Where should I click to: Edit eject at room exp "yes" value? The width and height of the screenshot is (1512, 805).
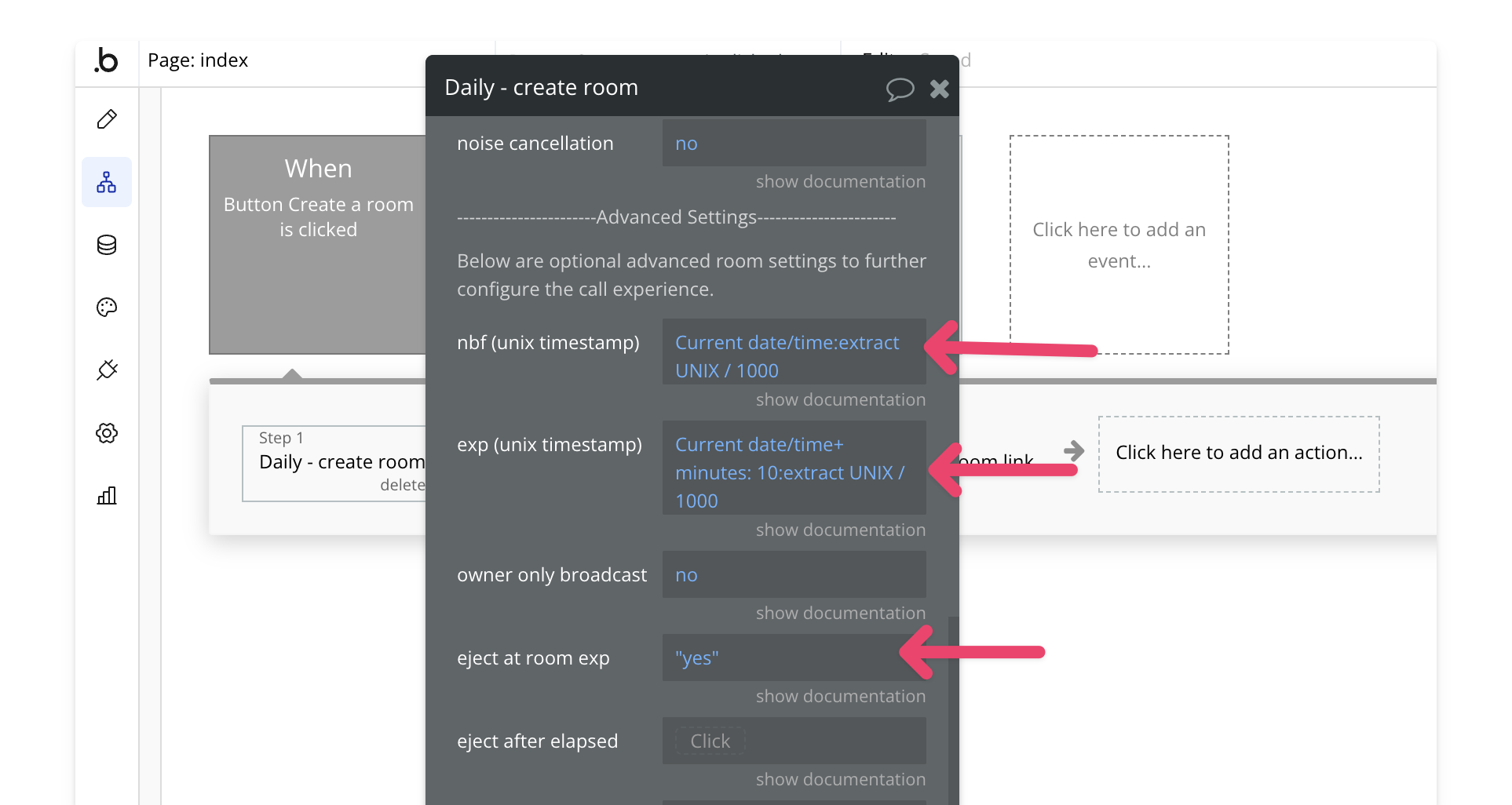794,657
